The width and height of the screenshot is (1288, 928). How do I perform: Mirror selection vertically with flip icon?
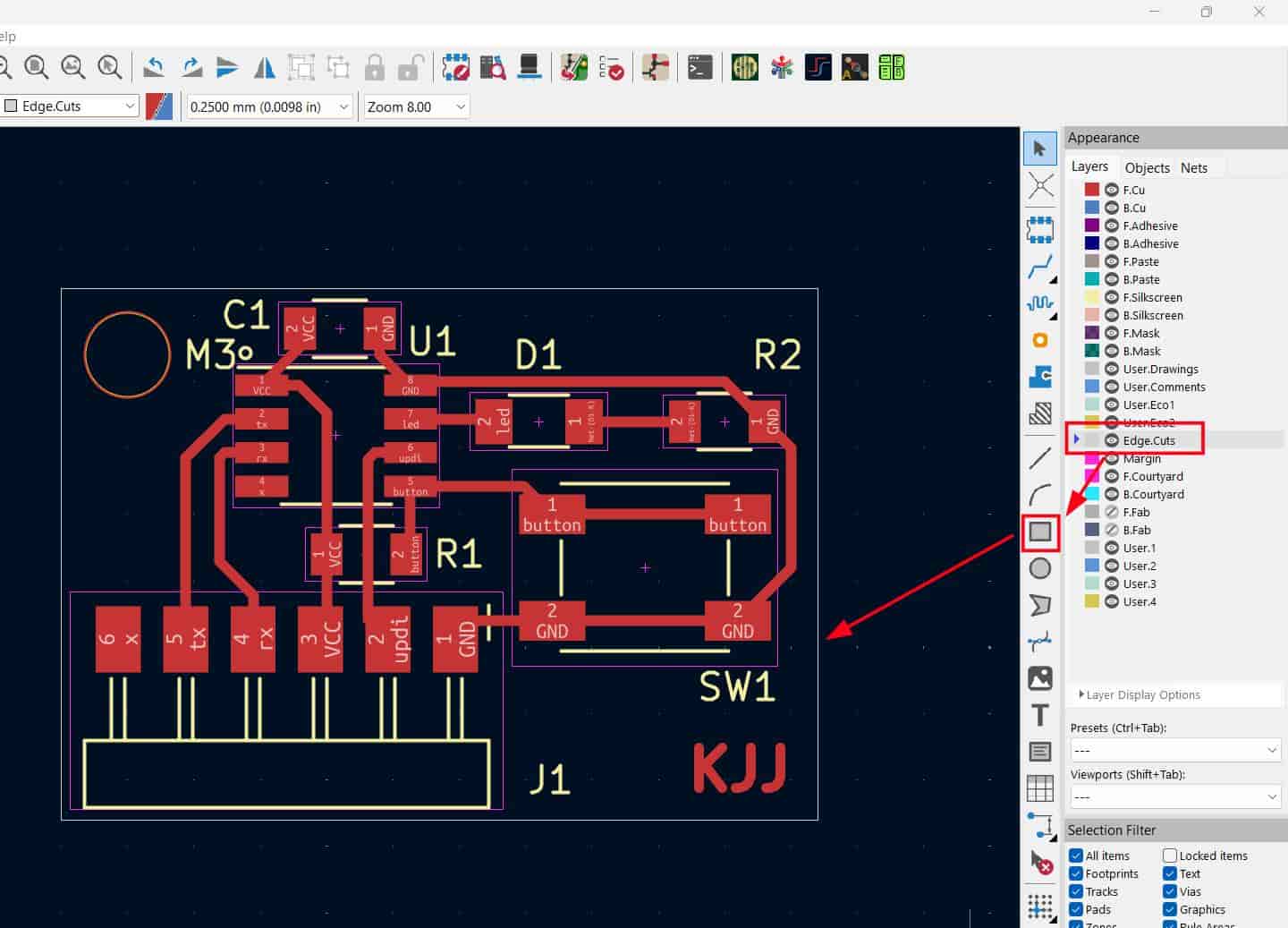pyautogui.click(x=227, y=68)
